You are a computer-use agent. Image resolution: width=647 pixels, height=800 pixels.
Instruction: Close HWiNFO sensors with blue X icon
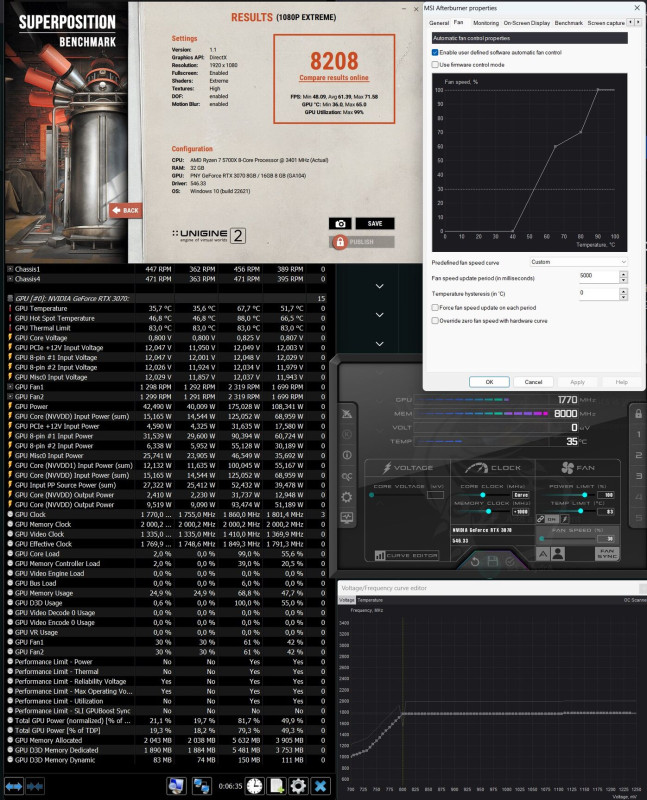[320, 786]
